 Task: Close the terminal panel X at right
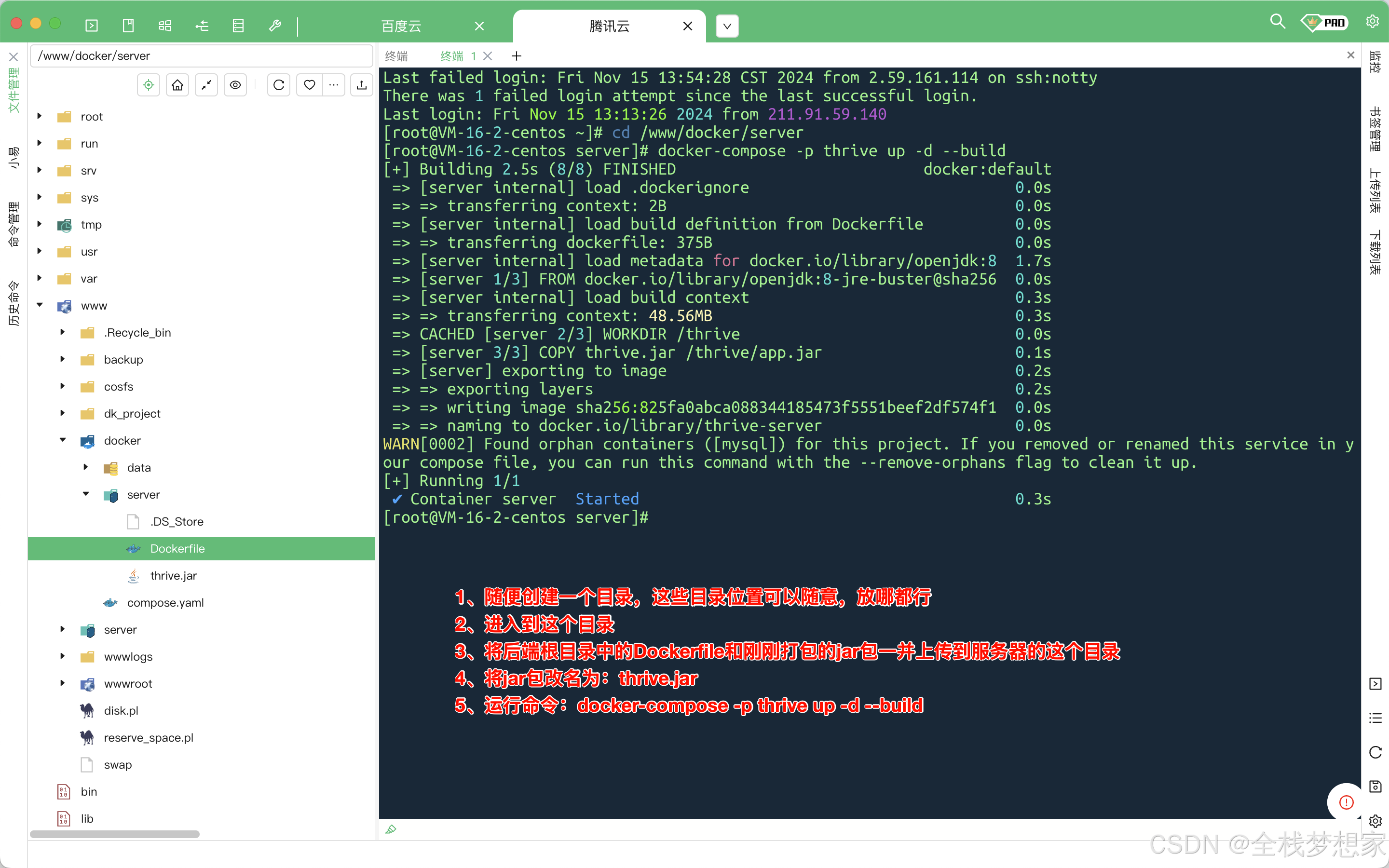point(1350,55)
